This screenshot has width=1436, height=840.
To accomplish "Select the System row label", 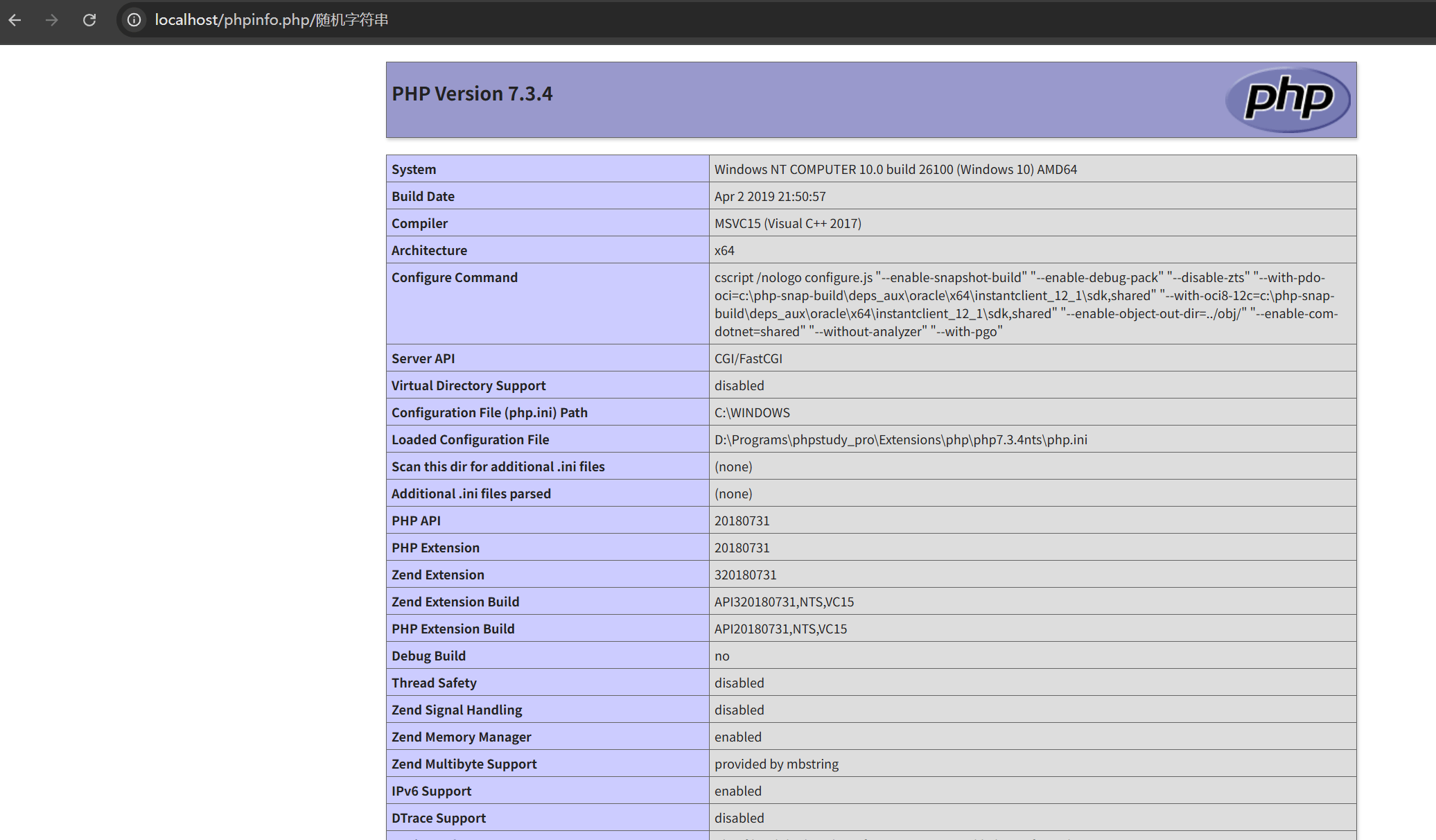I will [x=414, y=169].
